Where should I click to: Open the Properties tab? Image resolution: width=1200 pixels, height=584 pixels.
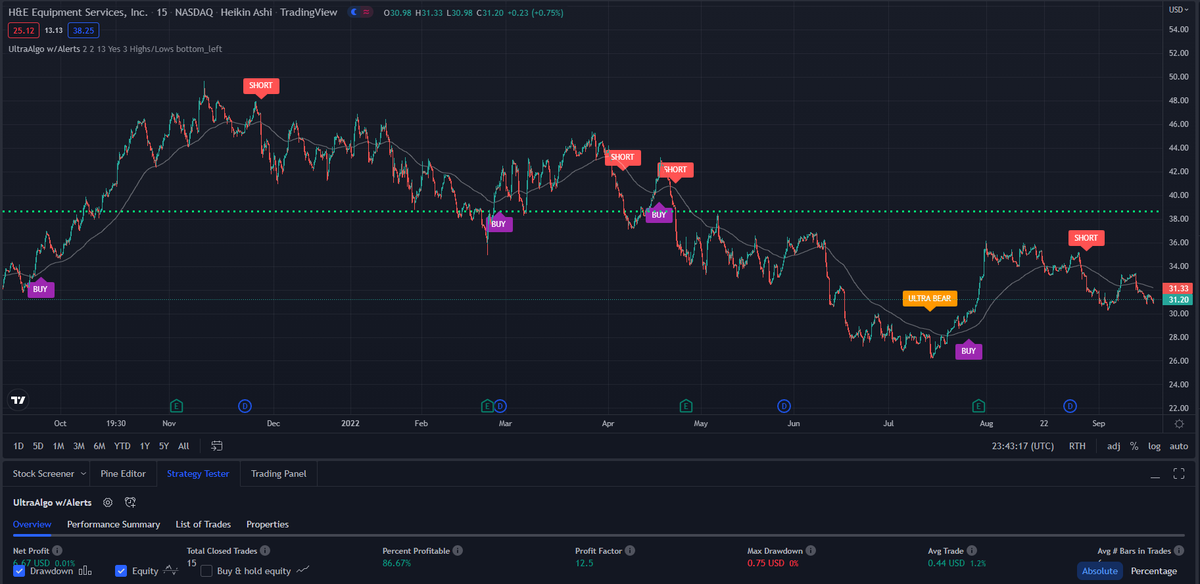(267, 524)
